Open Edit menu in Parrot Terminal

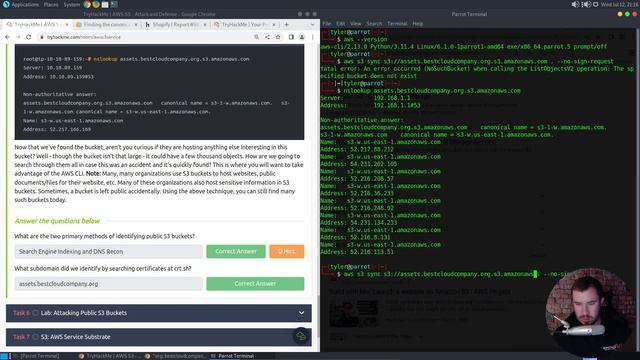[x=340, y=24]
